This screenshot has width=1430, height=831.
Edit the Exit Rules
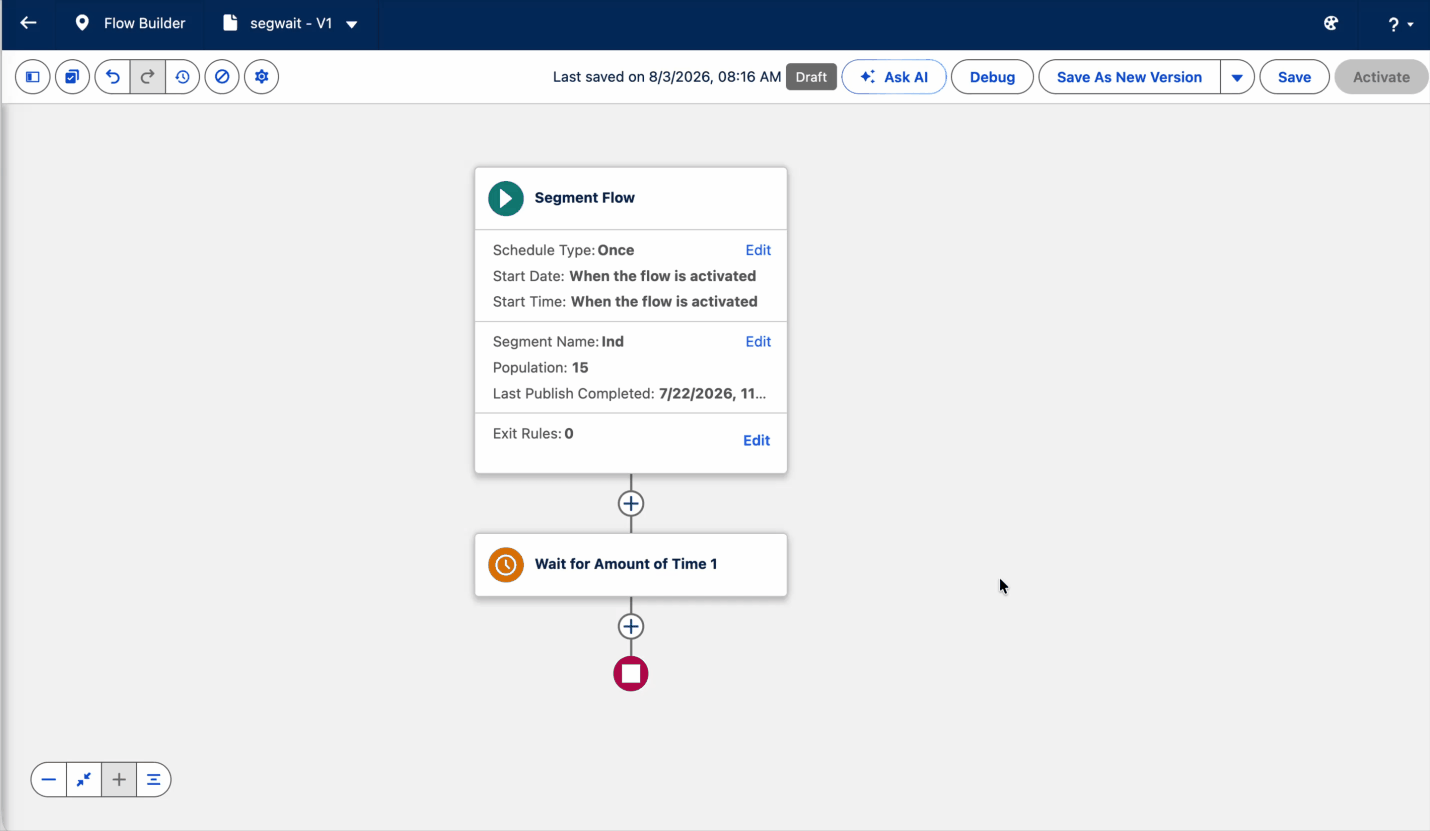756,440
